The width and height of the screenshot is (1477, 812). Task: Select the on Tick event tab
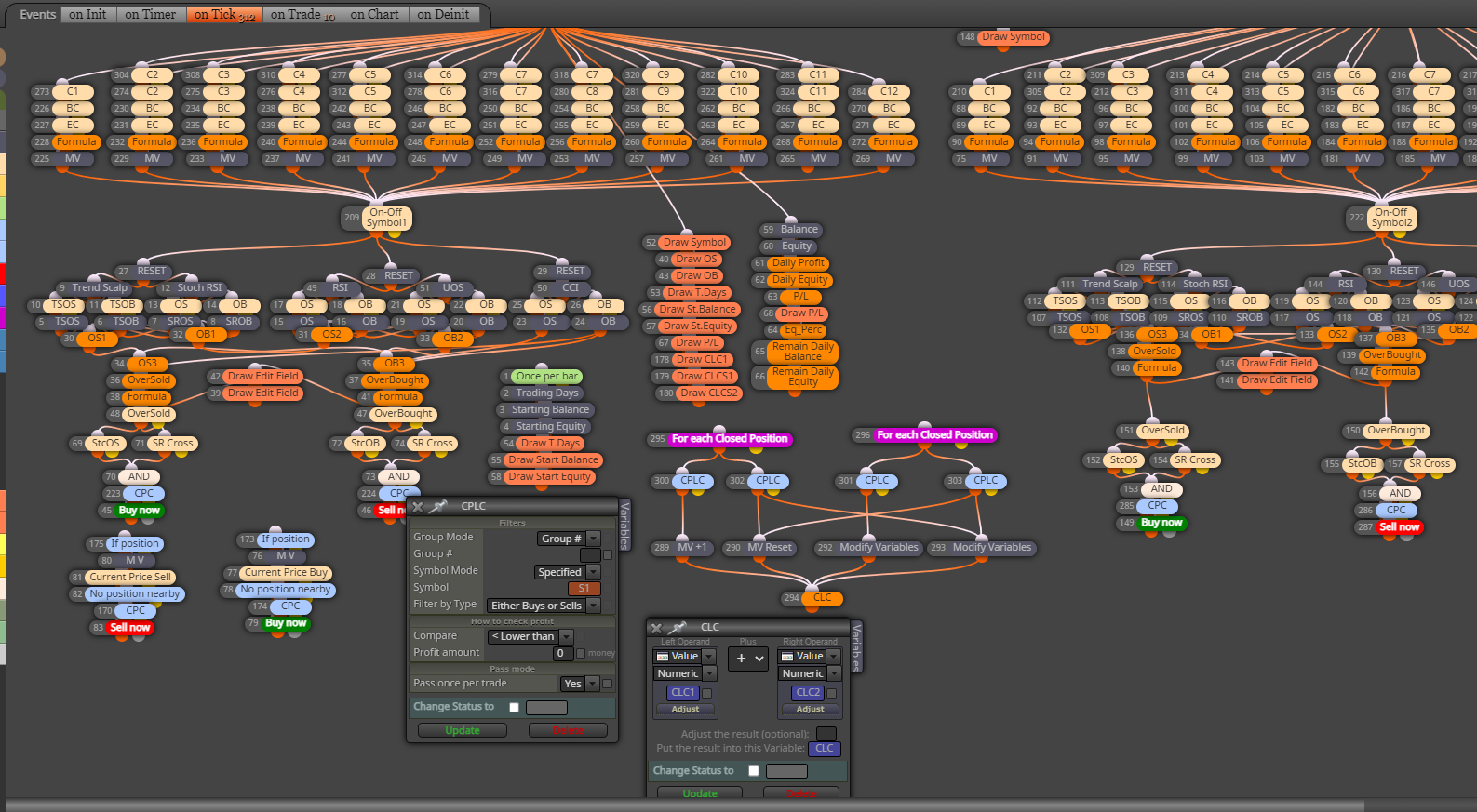coord(223,14)
